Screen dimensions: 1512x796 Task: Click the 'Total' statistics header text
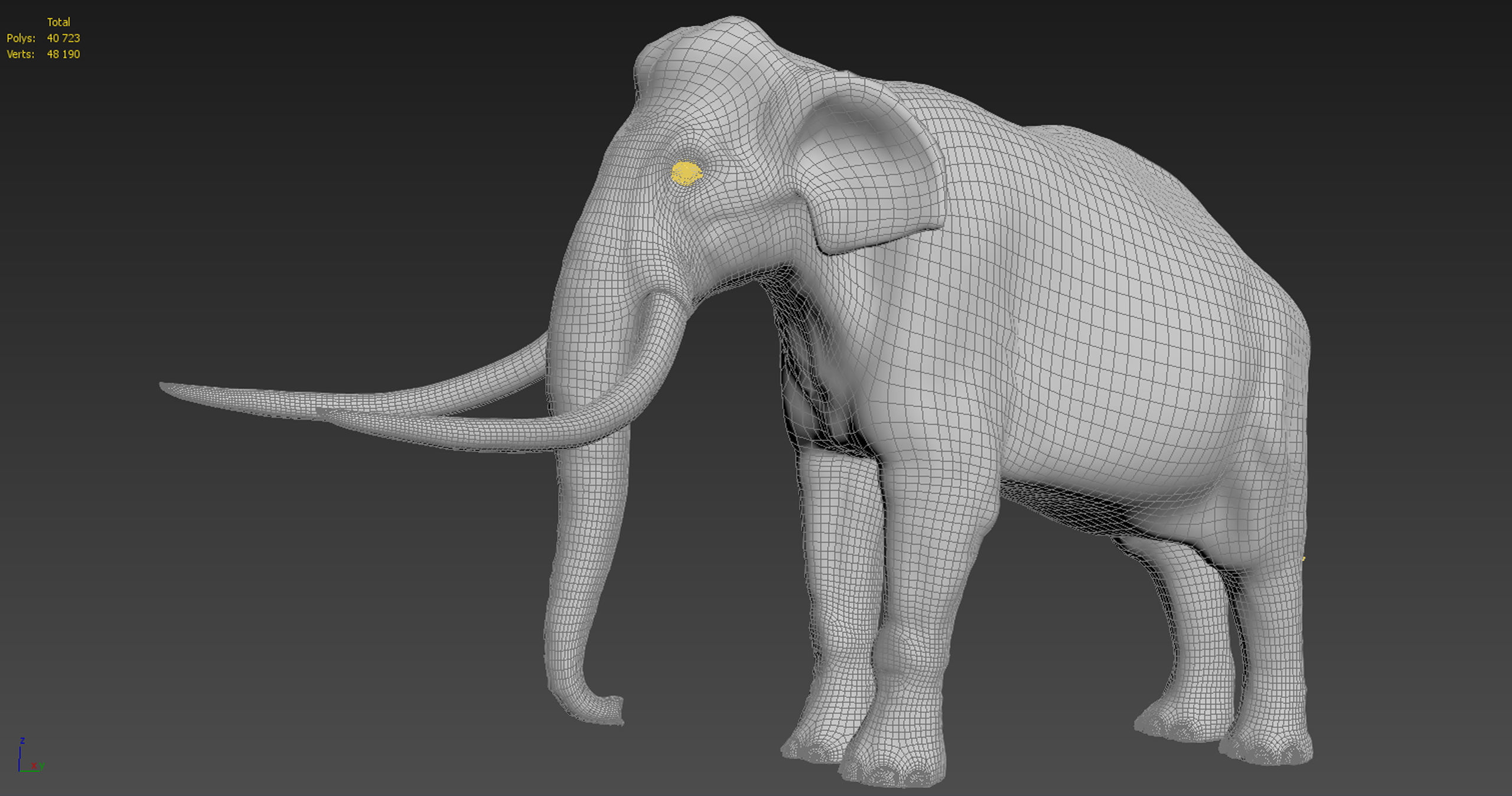tap(58, 22)
